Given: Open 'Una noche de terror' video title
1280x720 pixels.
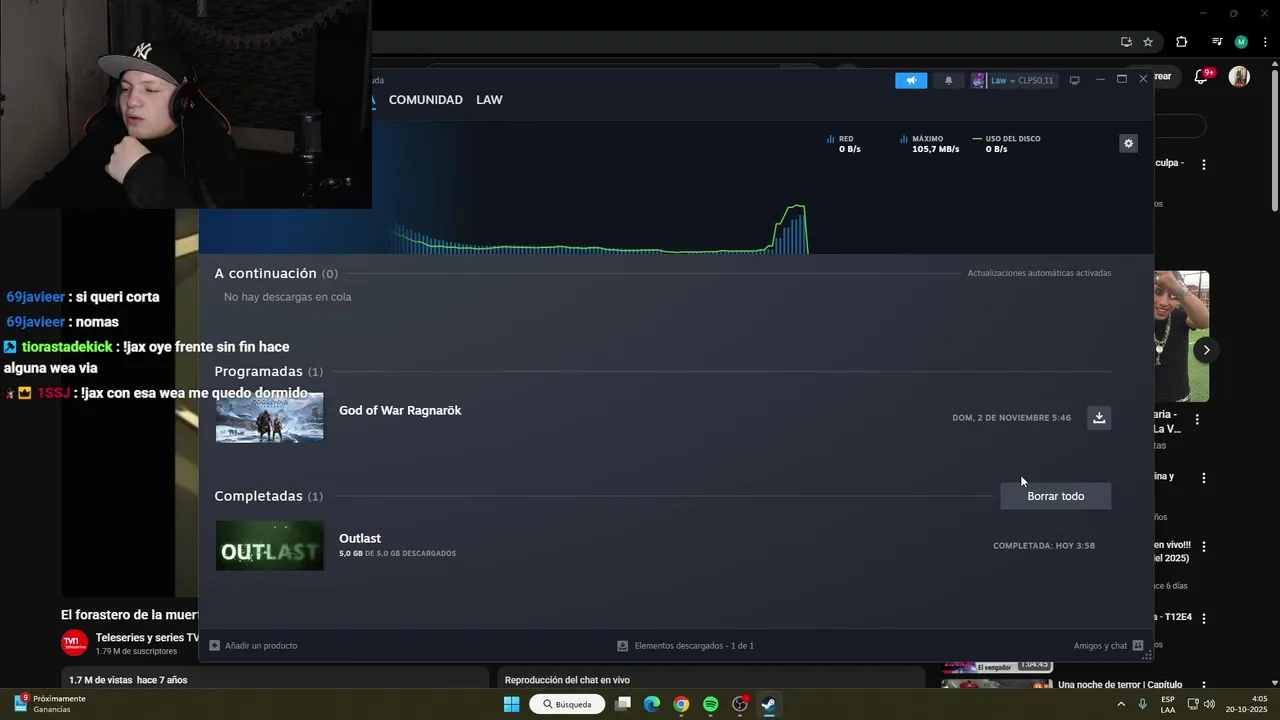Looking at the screenshot, I should [x=1120, y=685].
